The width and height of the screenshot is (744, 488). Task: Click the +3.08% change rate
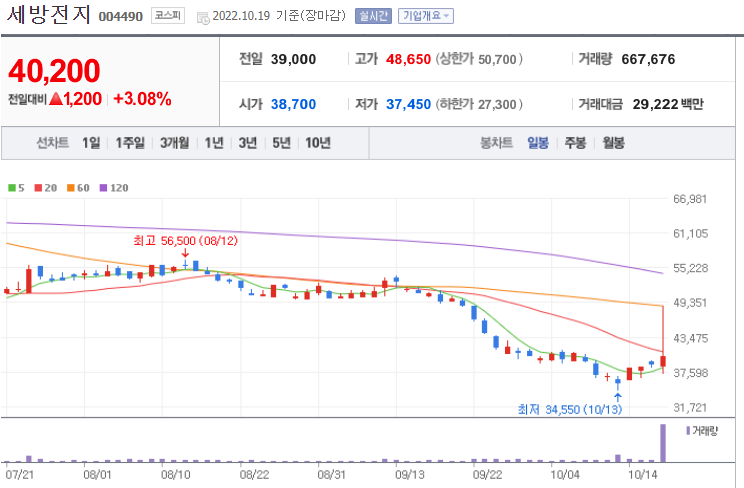(x=142, y=99)
